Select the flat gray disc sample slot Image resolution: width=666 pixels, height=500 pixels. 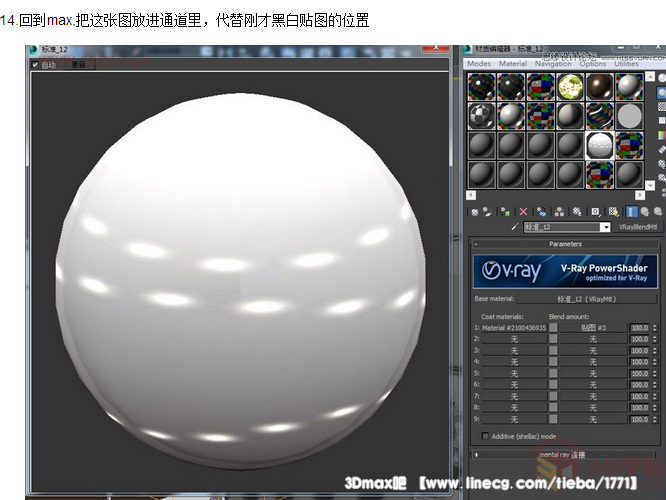(x=629, y=116)
